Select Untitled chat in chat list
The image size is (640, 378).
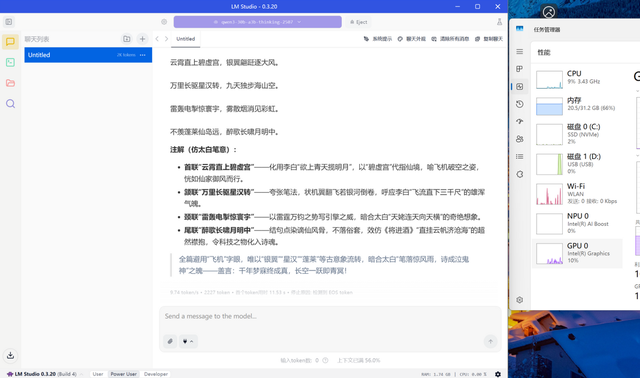pos(88,55)
